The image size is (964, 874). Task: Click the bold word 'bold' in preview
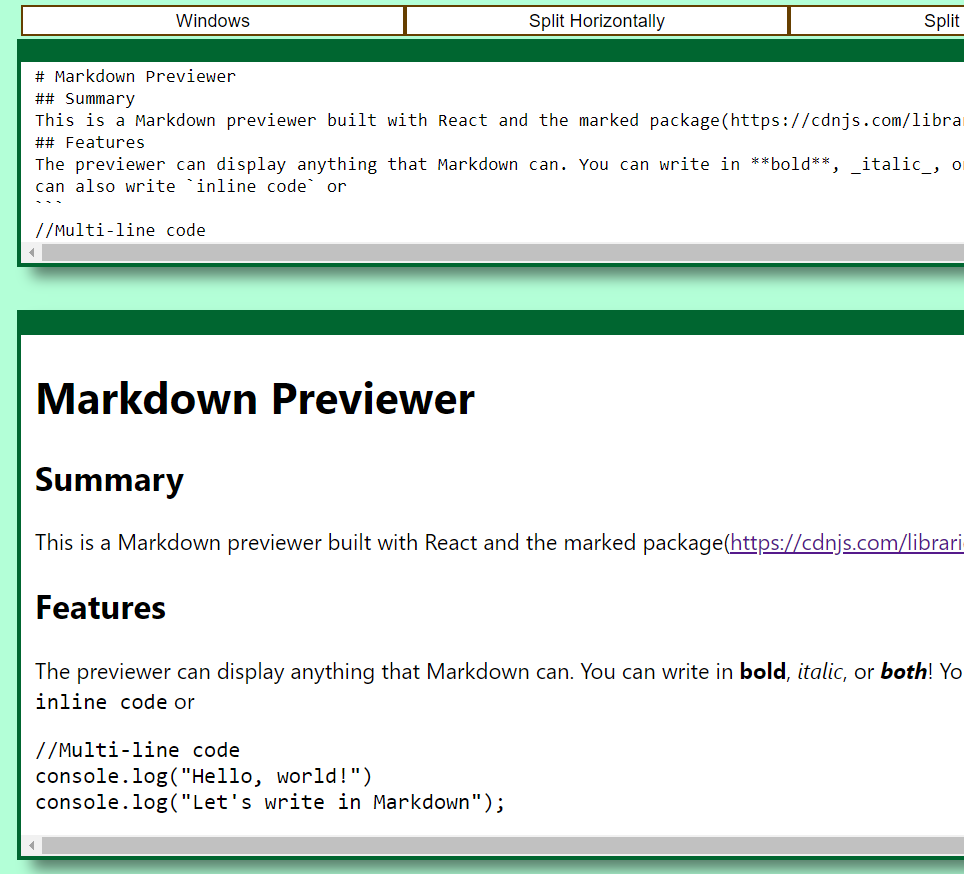click(x=763, y=672)
